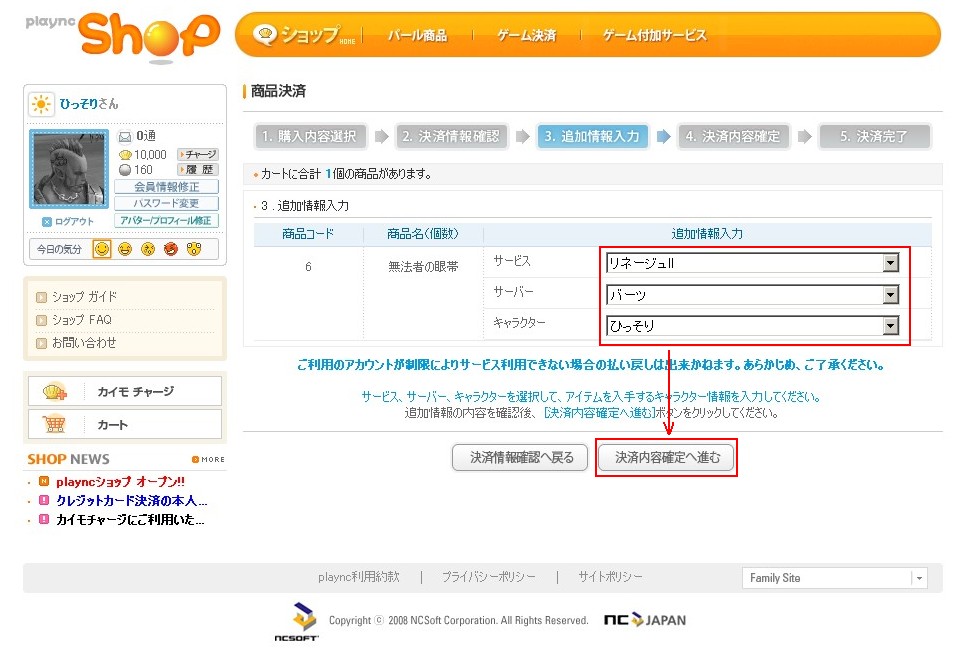Click step 5. 決済完了
The image size is (958, 655).
click(874, 136)
